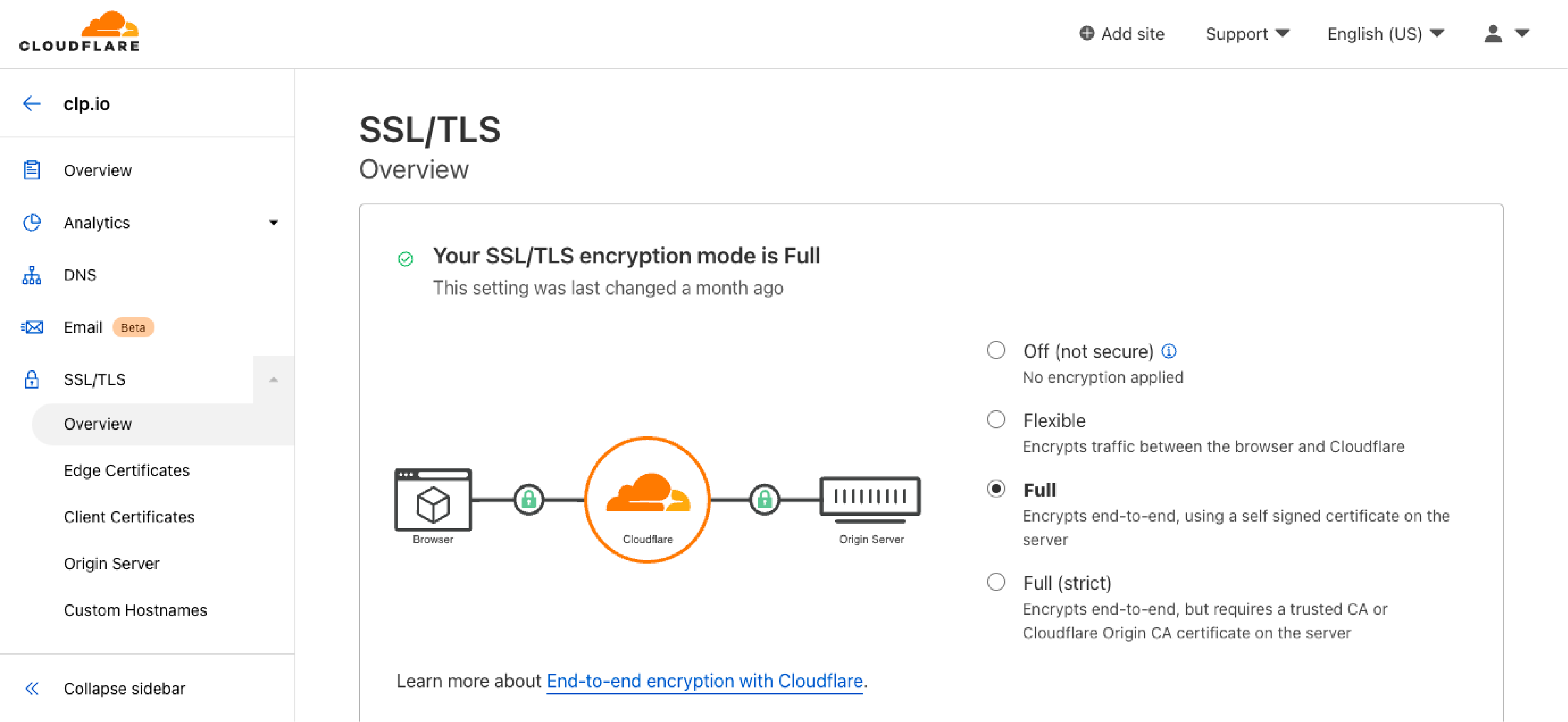Click the SSL/TLS sidebar icon
Image resolution: width=1568 pixels, height=722 pixels.
[31, 379]
